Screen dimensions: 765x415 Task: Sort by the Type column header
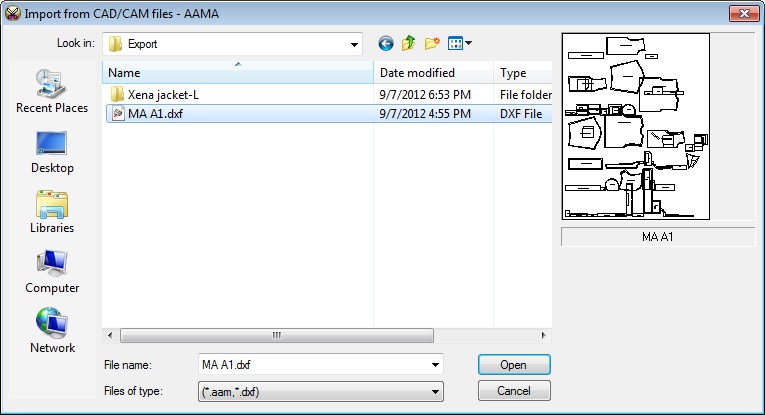(523, 73)
